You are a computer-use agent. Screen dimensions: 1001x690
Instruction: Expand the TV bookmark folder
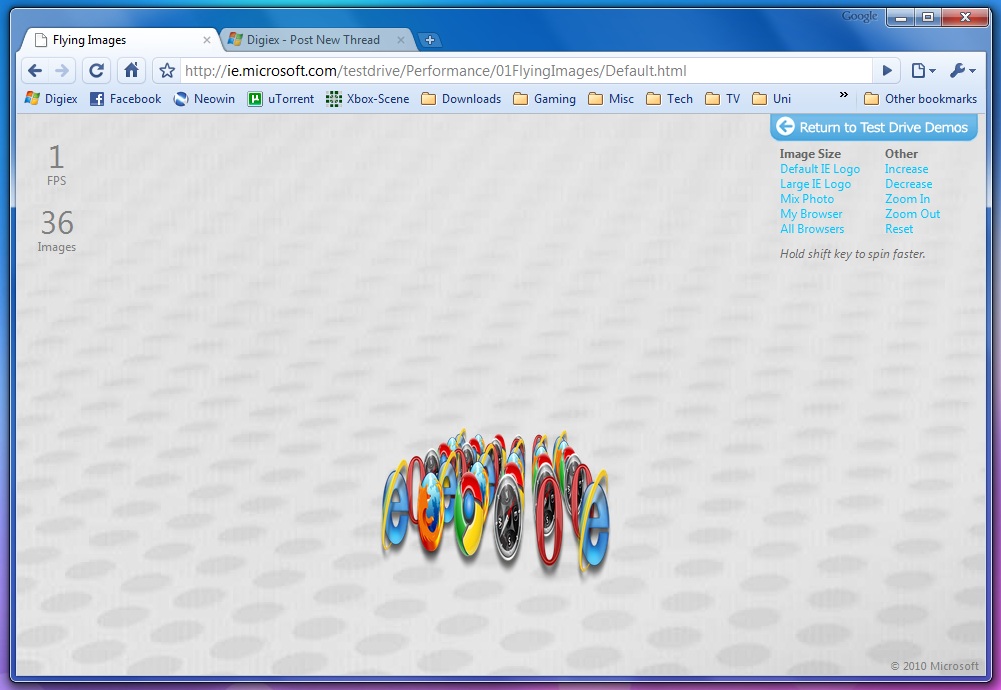point(723,99)
